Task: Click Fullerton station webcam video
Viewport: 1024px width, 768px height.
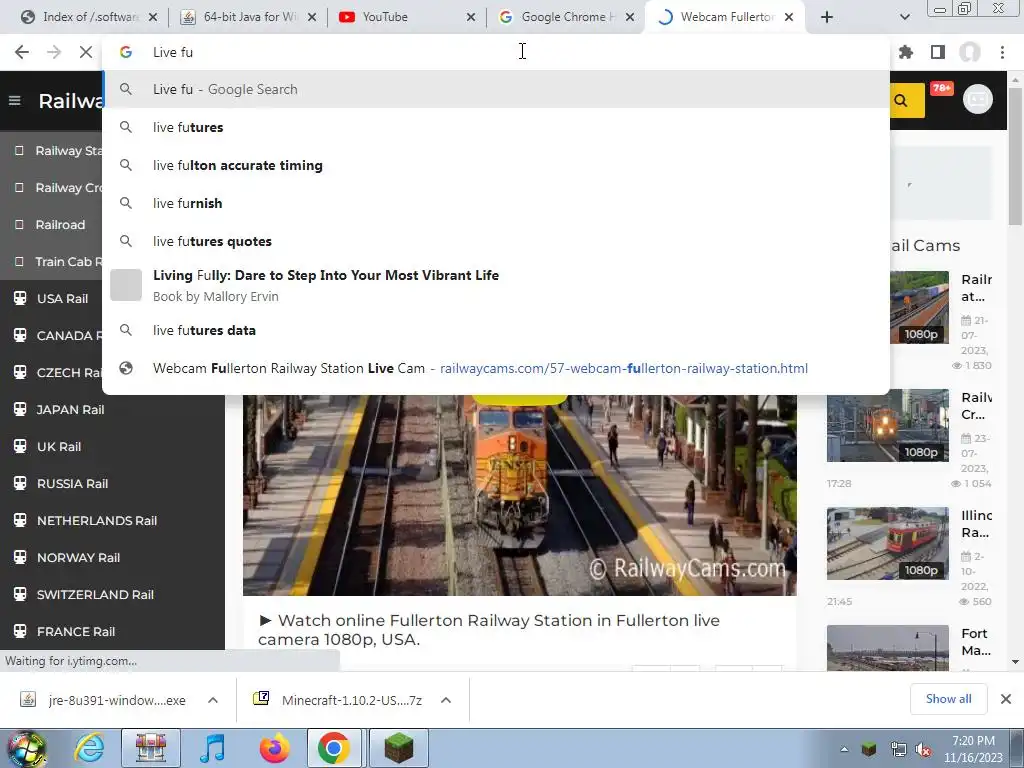Action: pos(519,495)
